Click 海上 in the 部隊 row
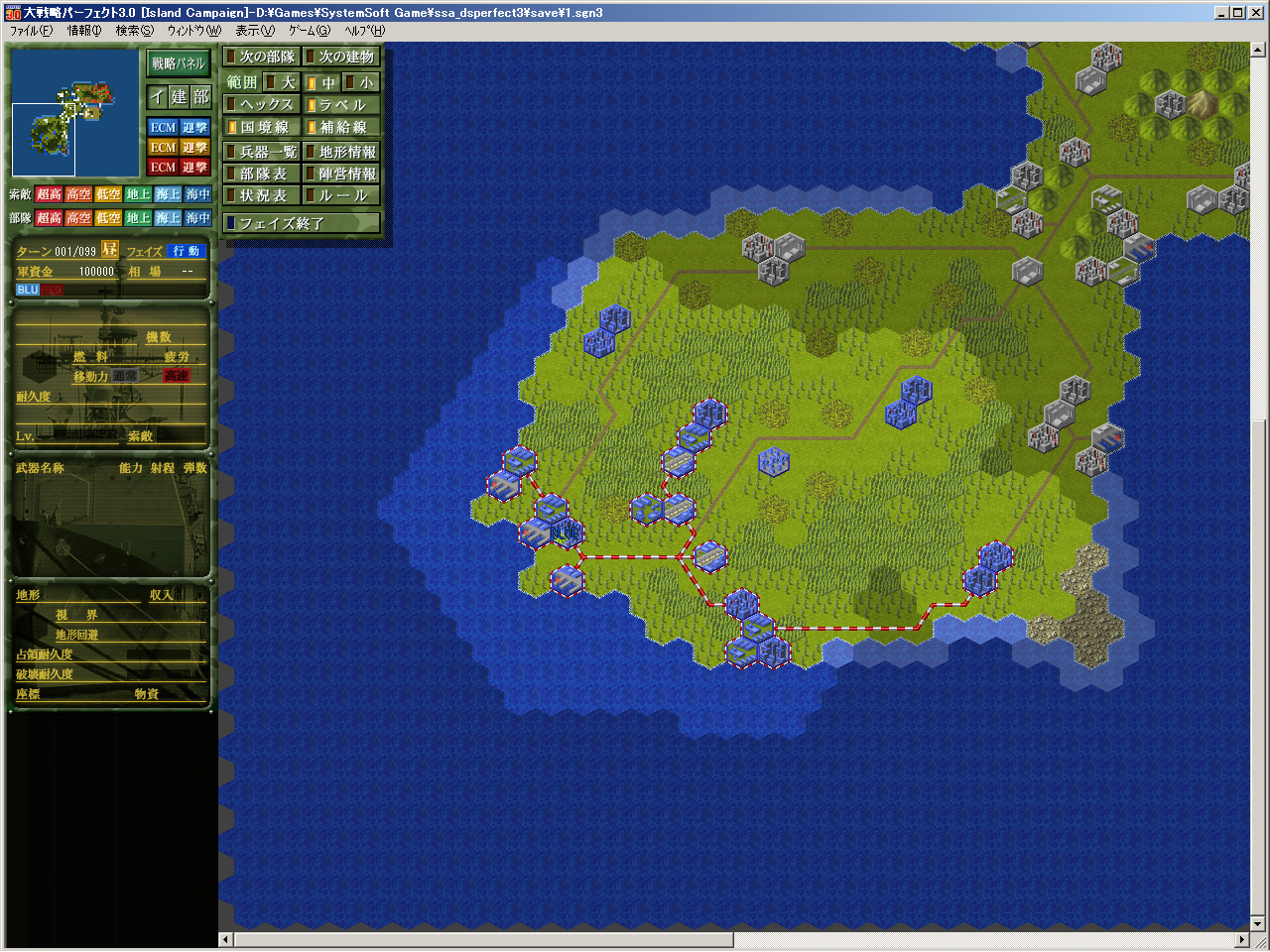 tap(169, 217)
